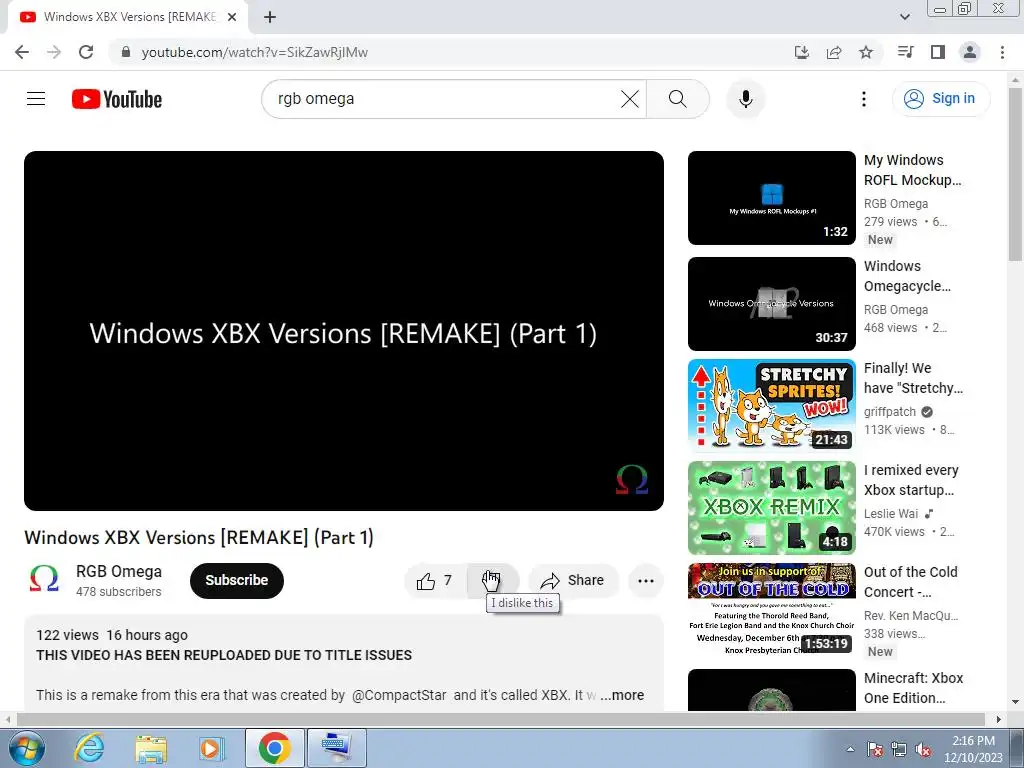Screen dimensions: 1024x768
Task: Open media controls icon in toolbar
Action: point(905,52)
